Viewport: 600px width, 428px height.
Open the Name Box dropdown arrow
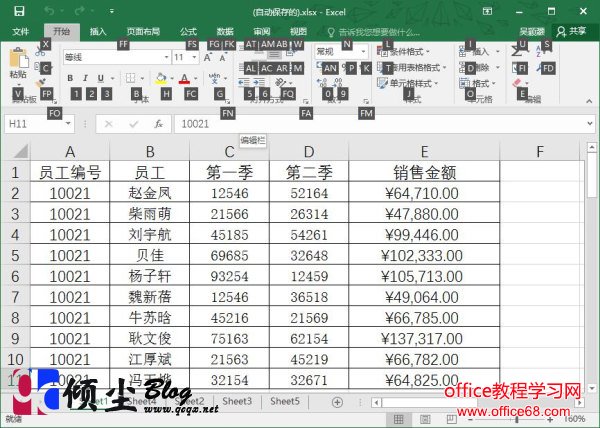[68, 124]
